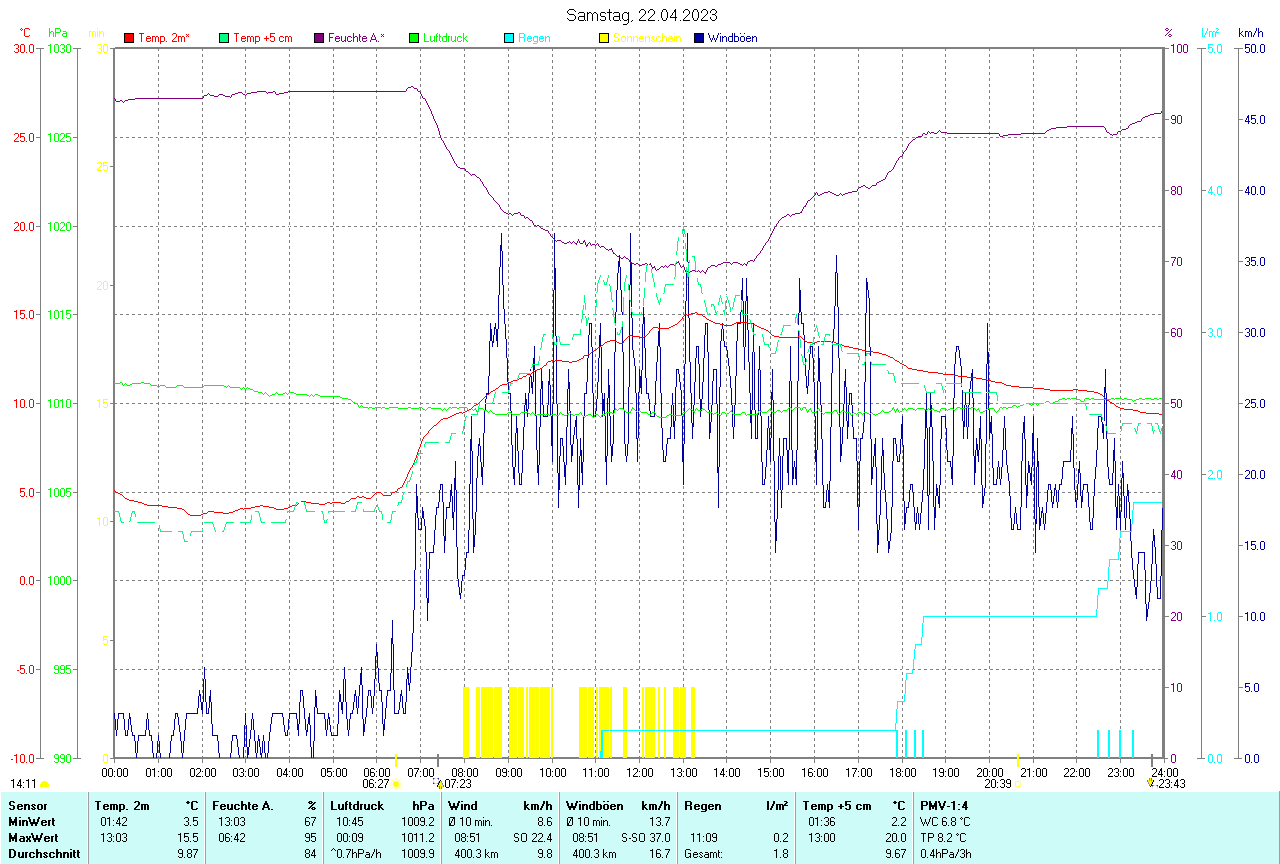Screen dimensions: 1280x864
Task: Click the 06:00 time axis label
Action: tap(377, 772)
